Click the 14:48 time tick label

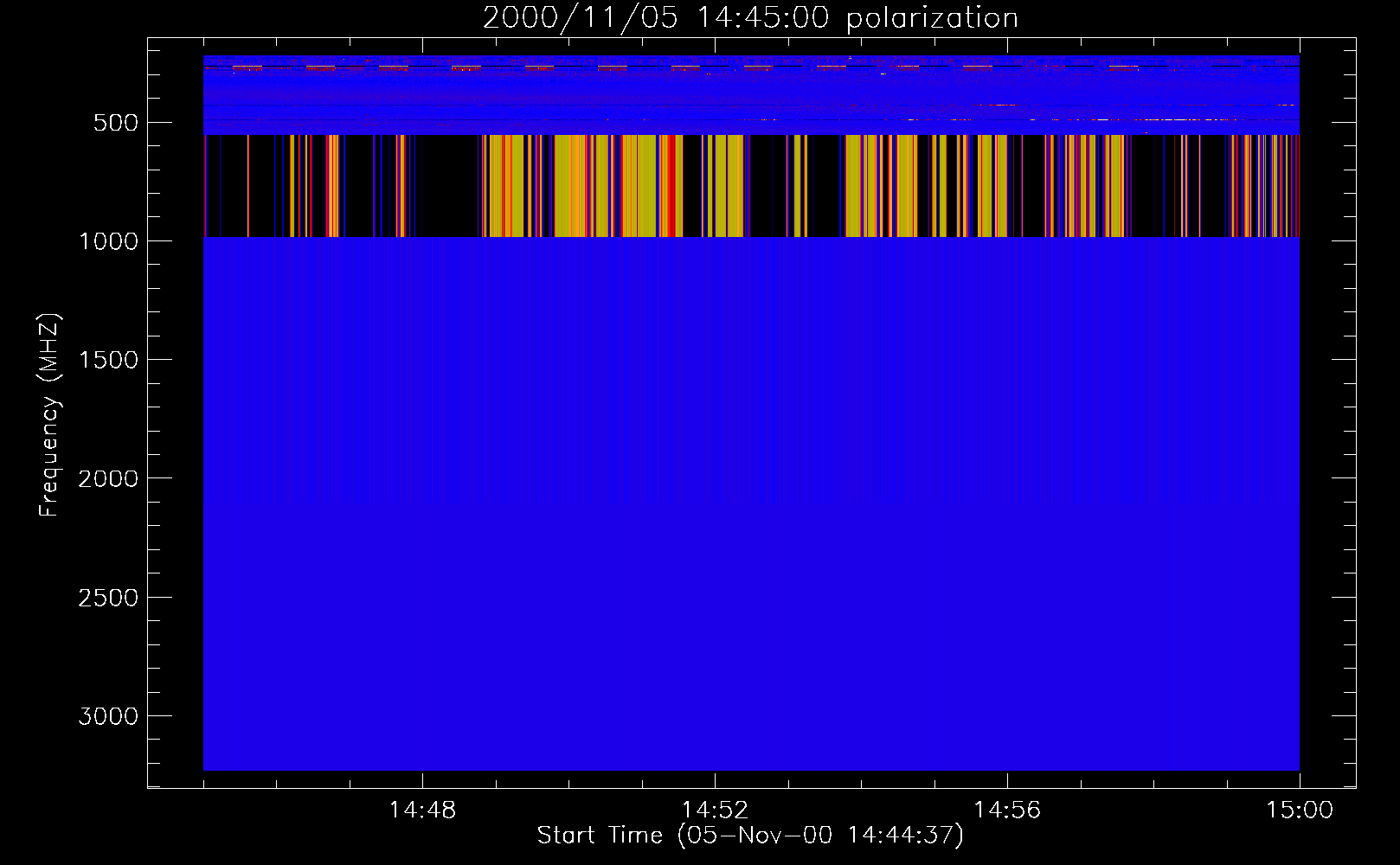422,811
